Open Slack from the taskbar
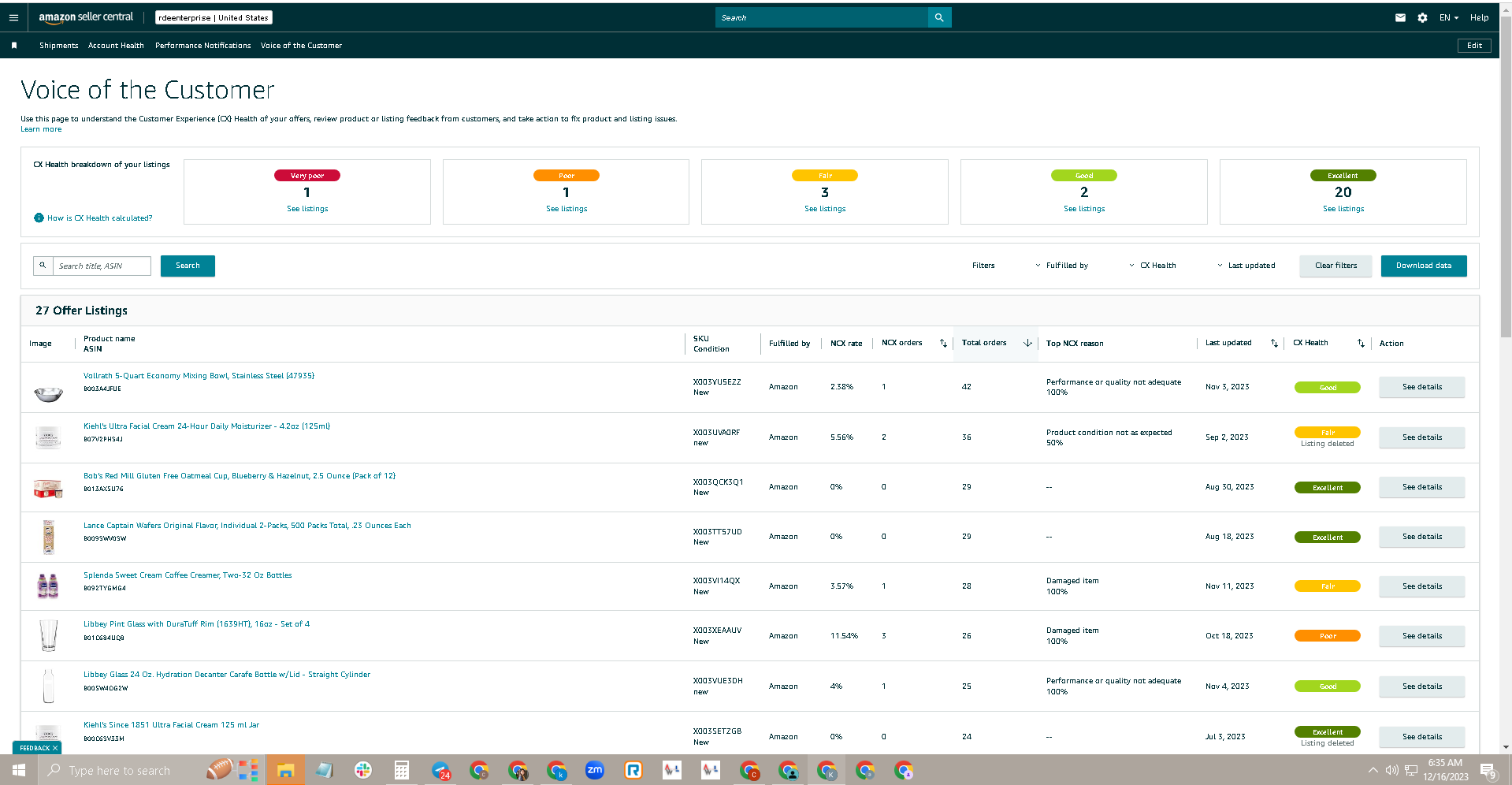The width and height of the screenshot is (1512, 785). pos(362,770)
